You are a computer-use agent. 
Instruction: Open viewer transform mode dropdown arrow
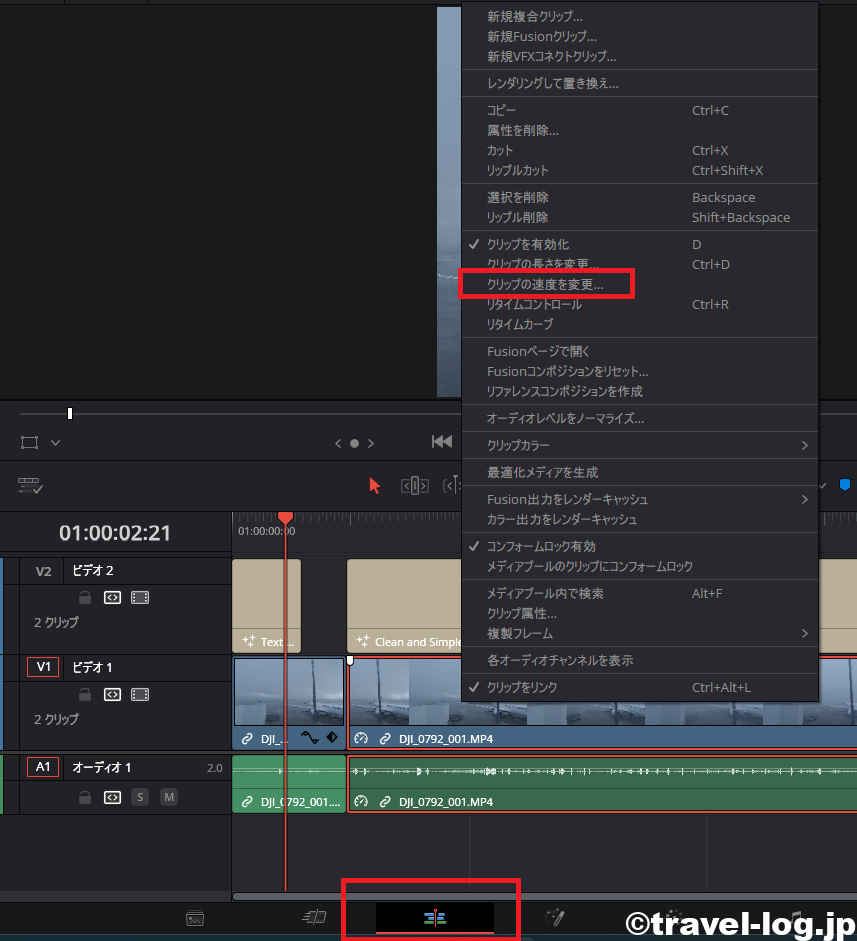(x=56, y=442)
